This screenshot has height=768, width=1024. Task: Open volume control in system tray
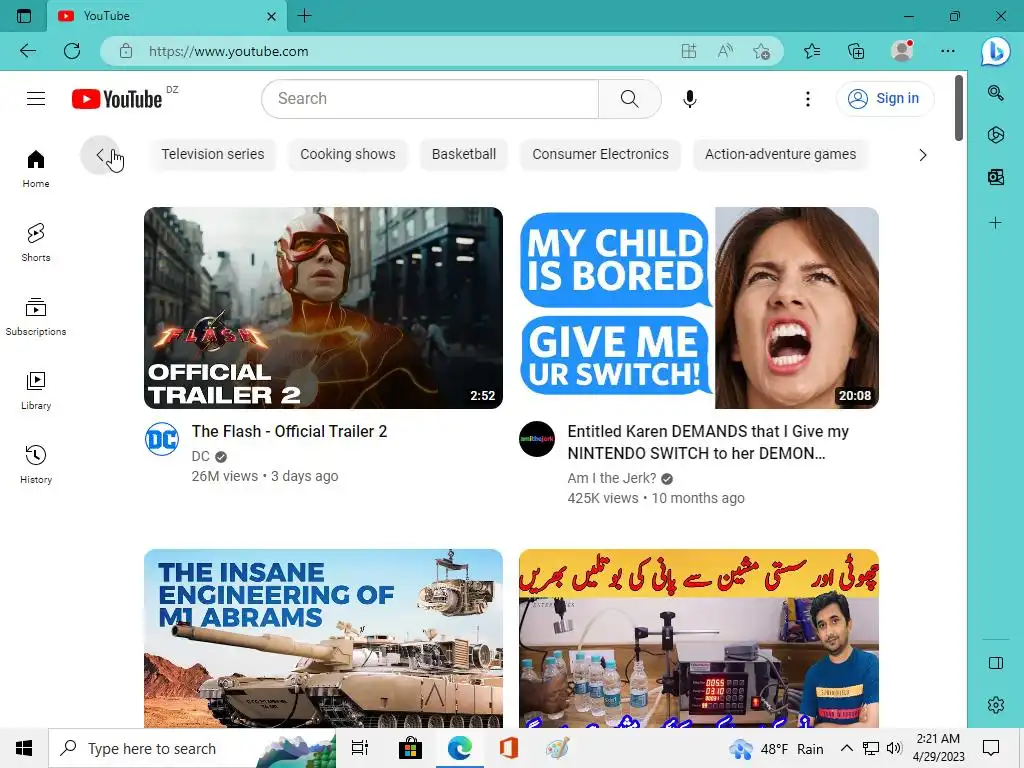pyautogui.click(x=894, y=748)
